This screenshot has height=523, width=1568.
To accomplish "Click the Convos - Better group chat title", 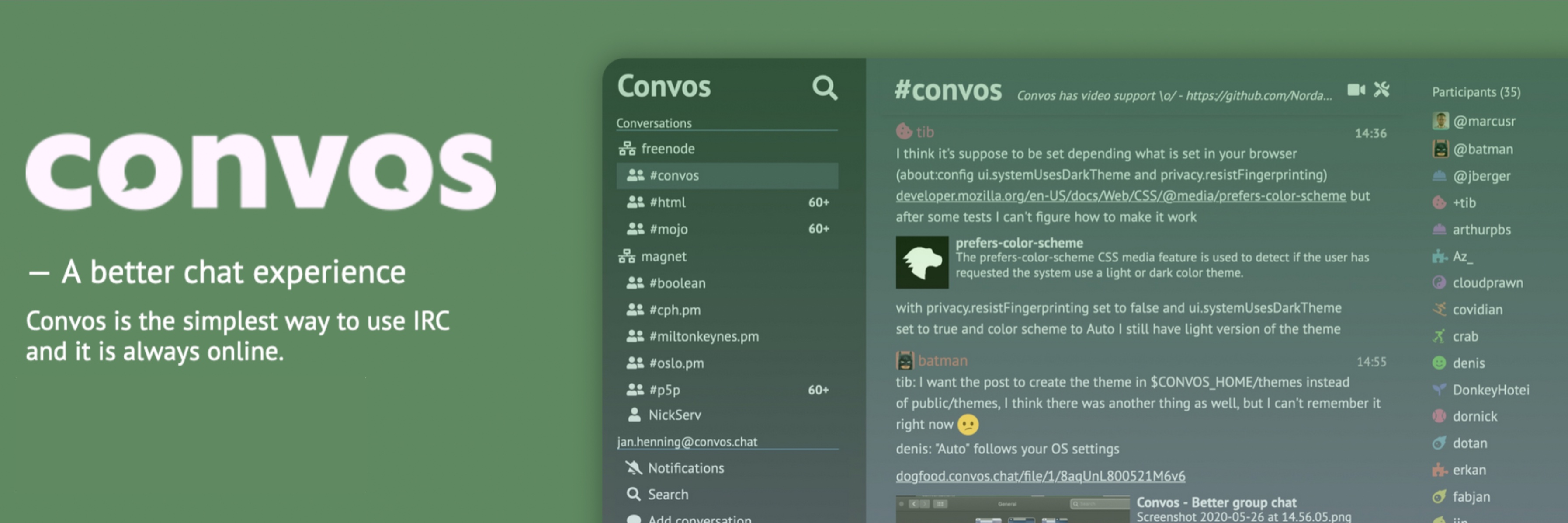I will pos(1216,502).
